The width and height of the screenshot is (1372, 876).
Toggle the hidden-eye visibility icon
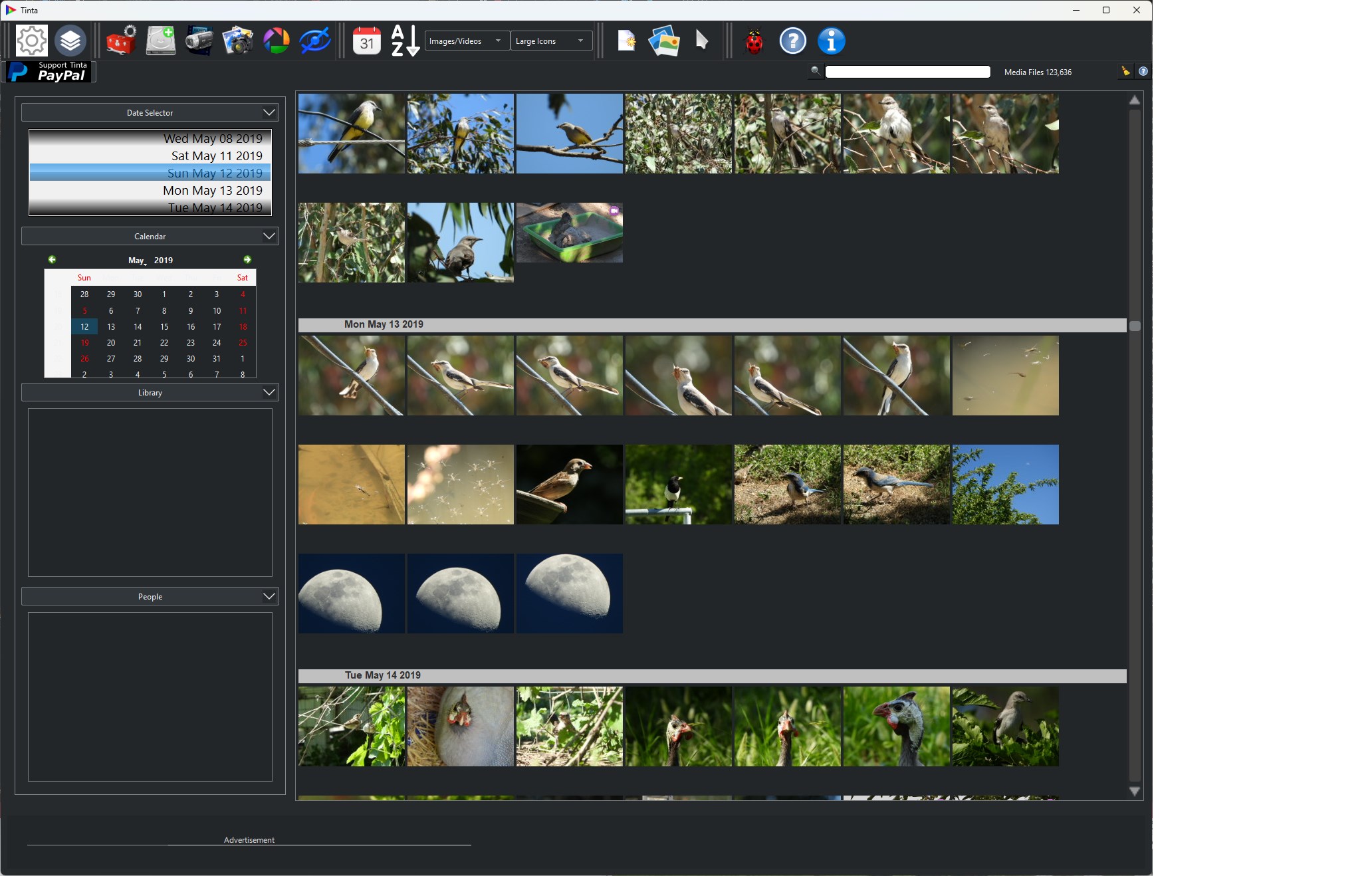pos(315,41)
